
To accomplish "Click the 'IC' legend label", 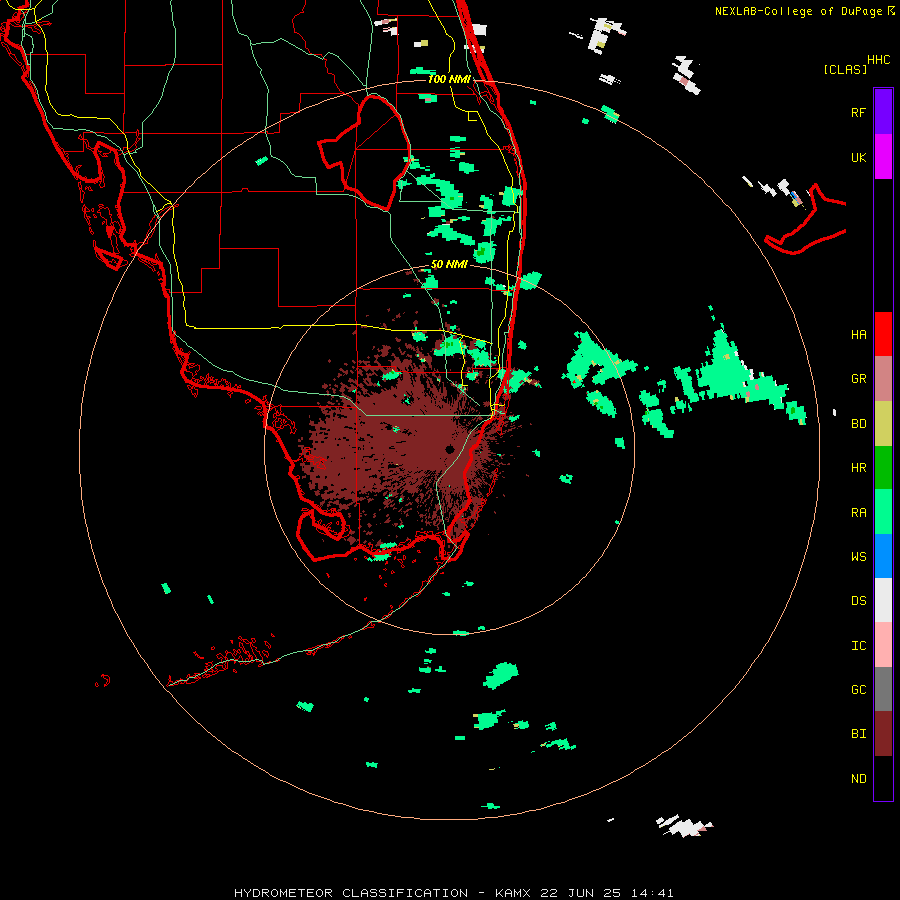I will coord(858,646).
